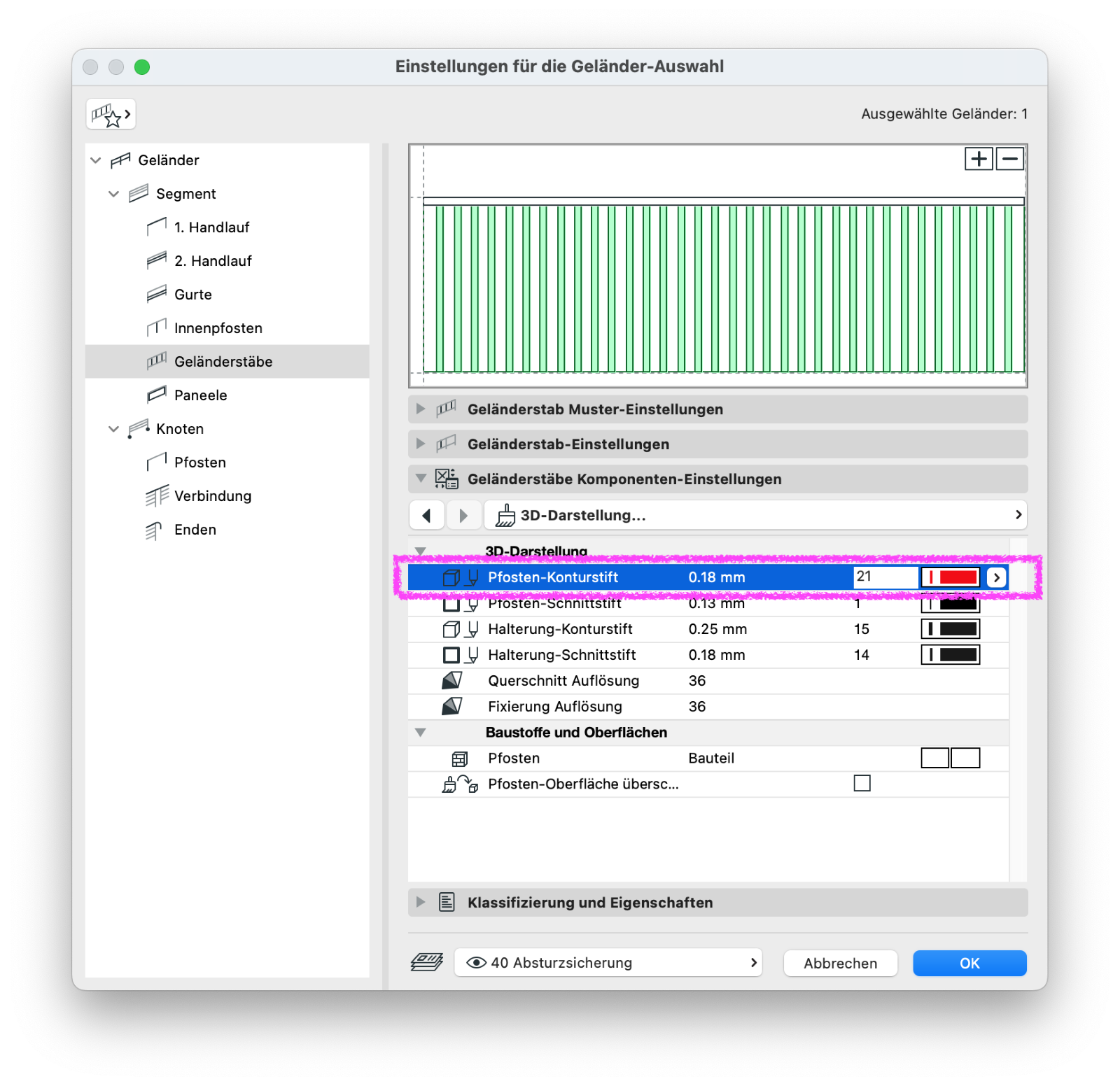Go to next settings page arrow
1120x1086 pixels.
point(463,515)
